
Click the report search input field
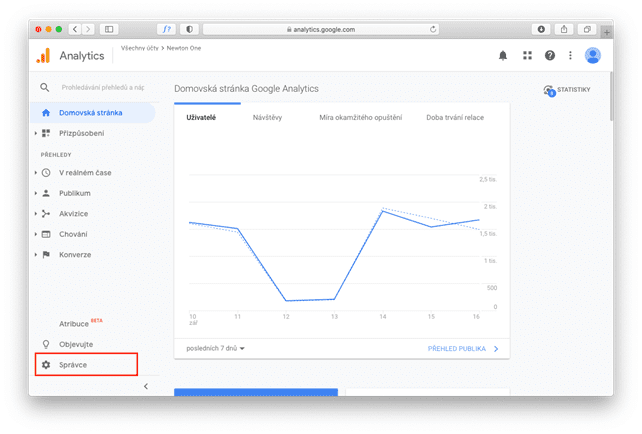point(103,87)
